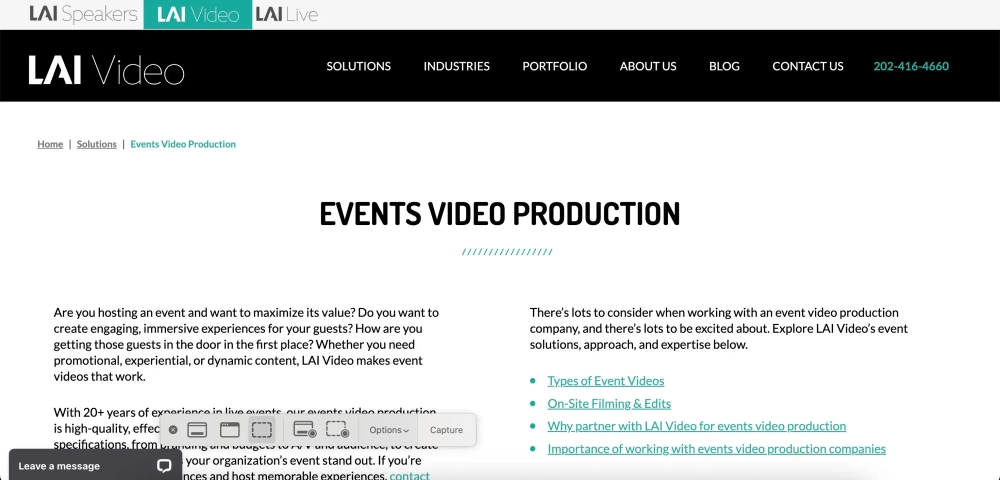Go to the Blog nav item
The width and height of the screenshot is (1000, 480).
tap(724, 66)
